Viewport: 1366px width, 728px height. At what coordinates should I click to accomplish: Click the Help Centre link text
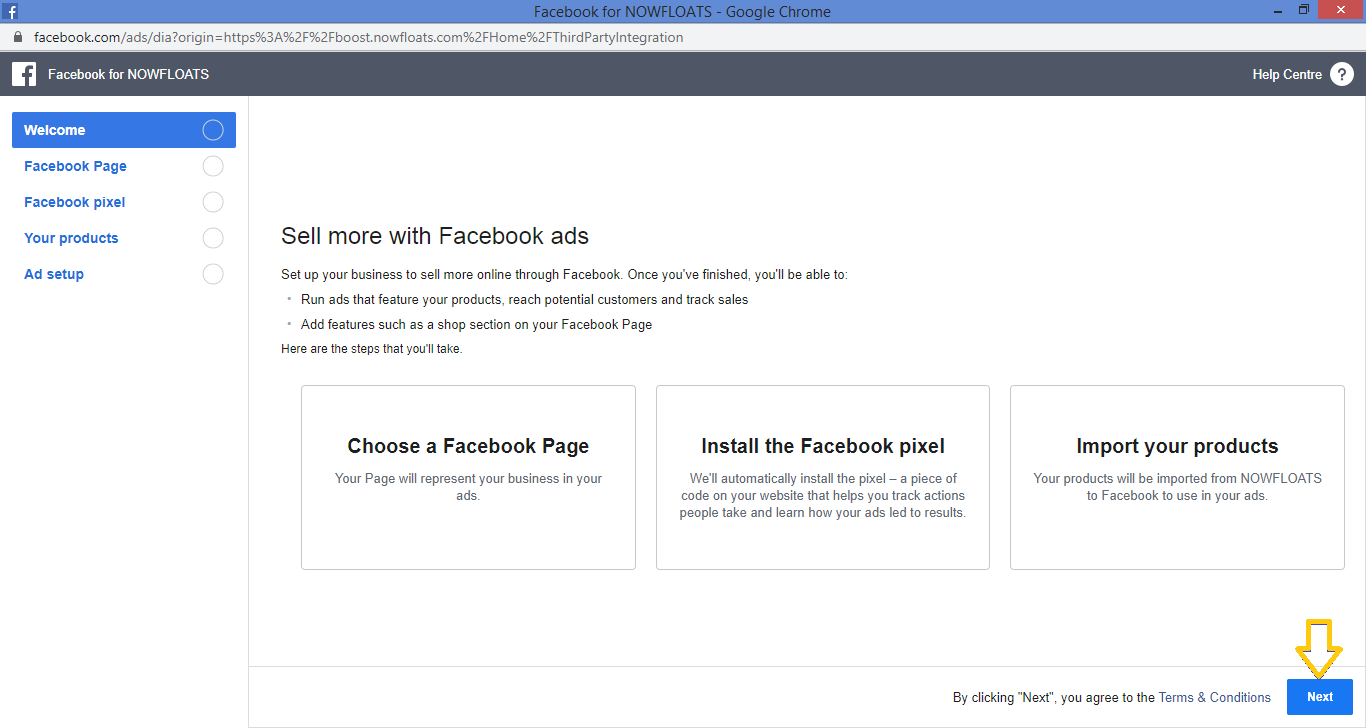coord(1287,74)
